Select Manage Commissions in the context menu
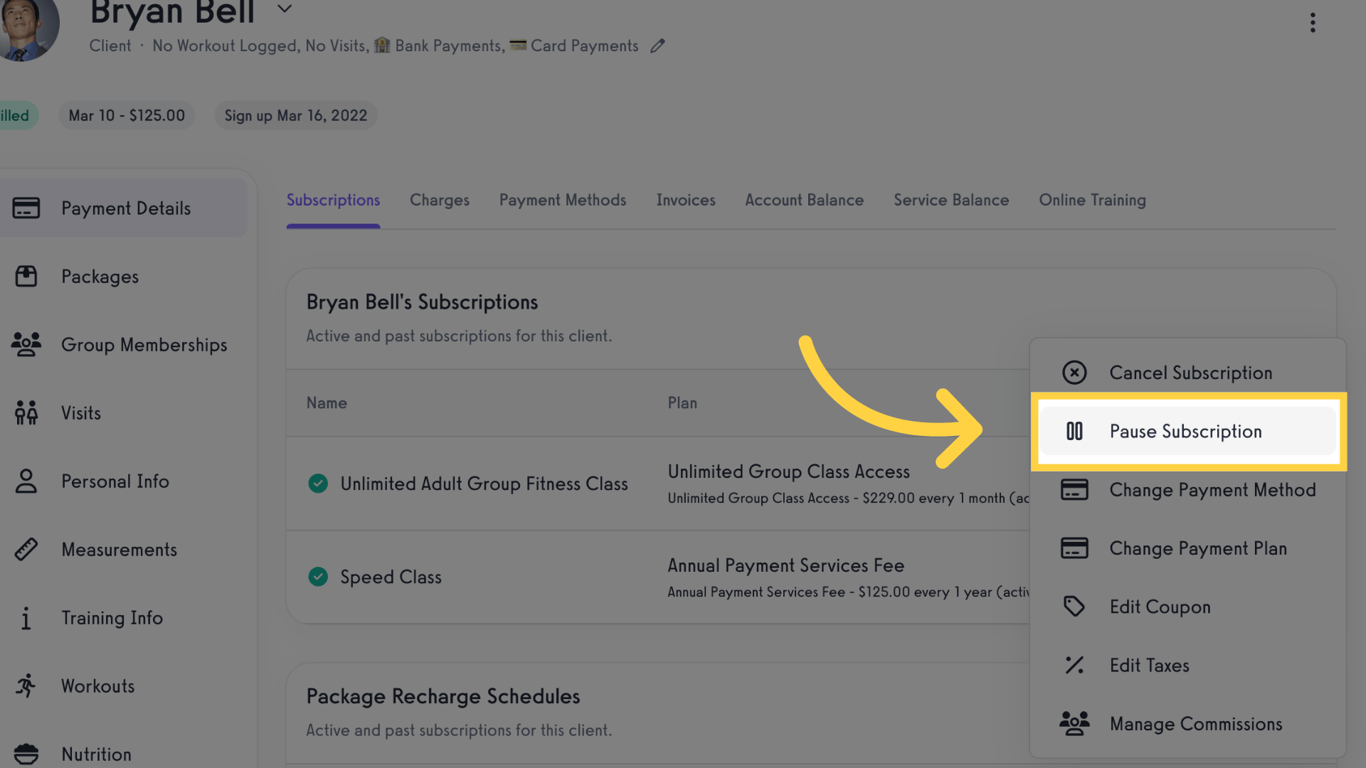Screen dimensions: 1366x768 (x=1196, y=723)
